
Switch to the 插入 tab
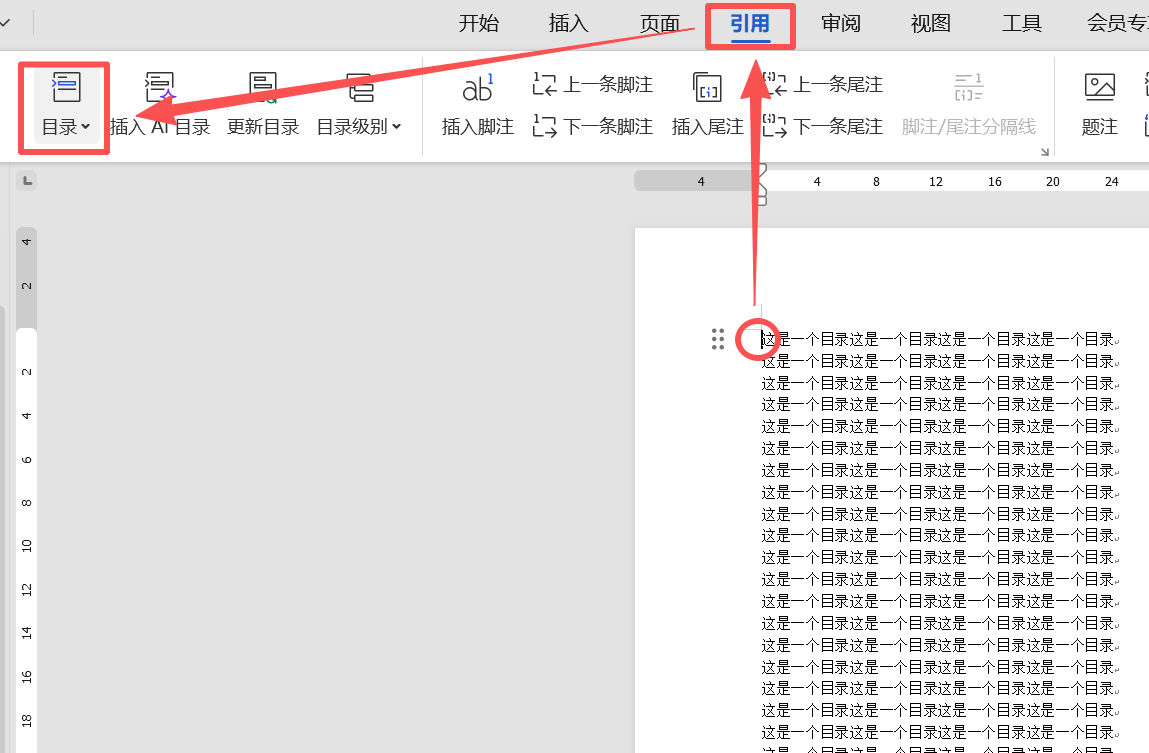[x=568, y=24]
